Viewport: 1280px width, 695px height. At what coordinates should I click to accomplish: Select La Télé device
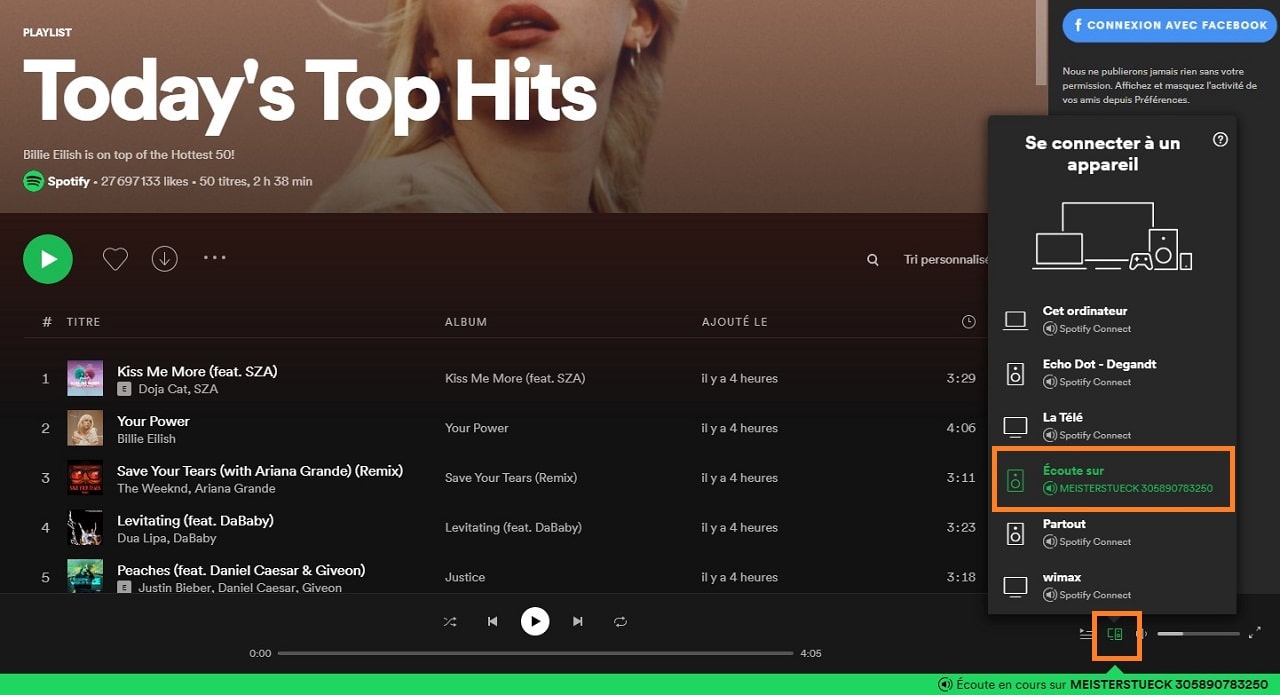(x=1112, y=426)
